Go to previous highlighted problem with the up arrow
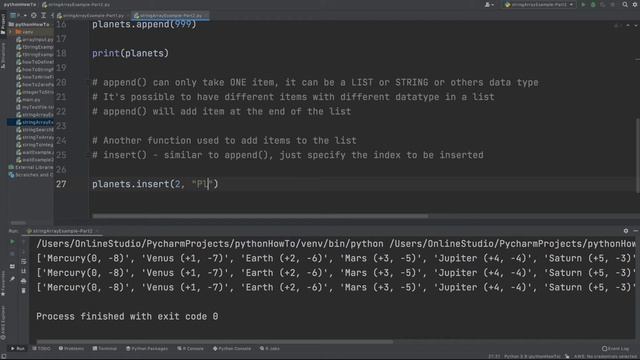The width and height of the screenshot is (640, 360). pyautogui.click(x=628, y=26)
